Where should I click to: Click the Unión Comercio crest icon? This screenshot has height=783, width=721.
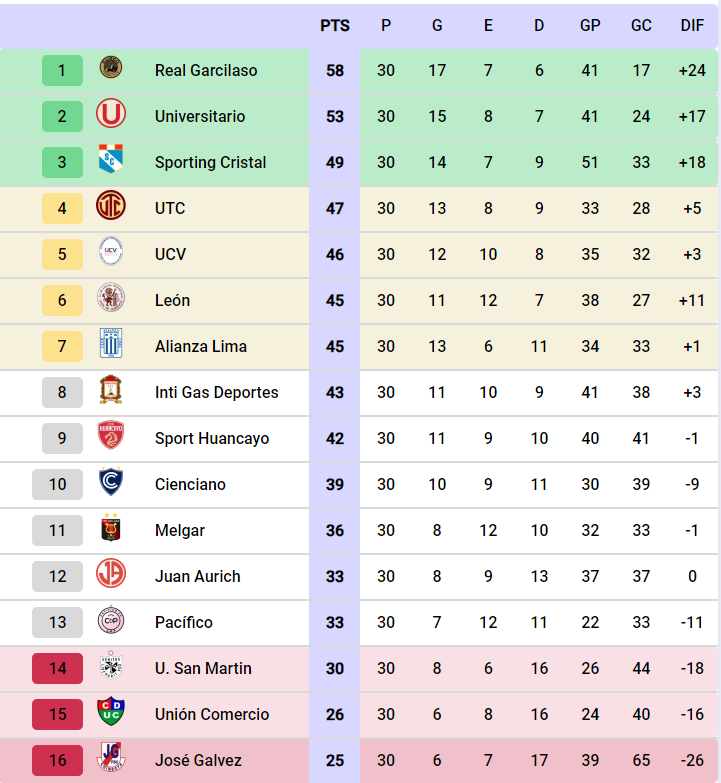[x=111, y=713]
